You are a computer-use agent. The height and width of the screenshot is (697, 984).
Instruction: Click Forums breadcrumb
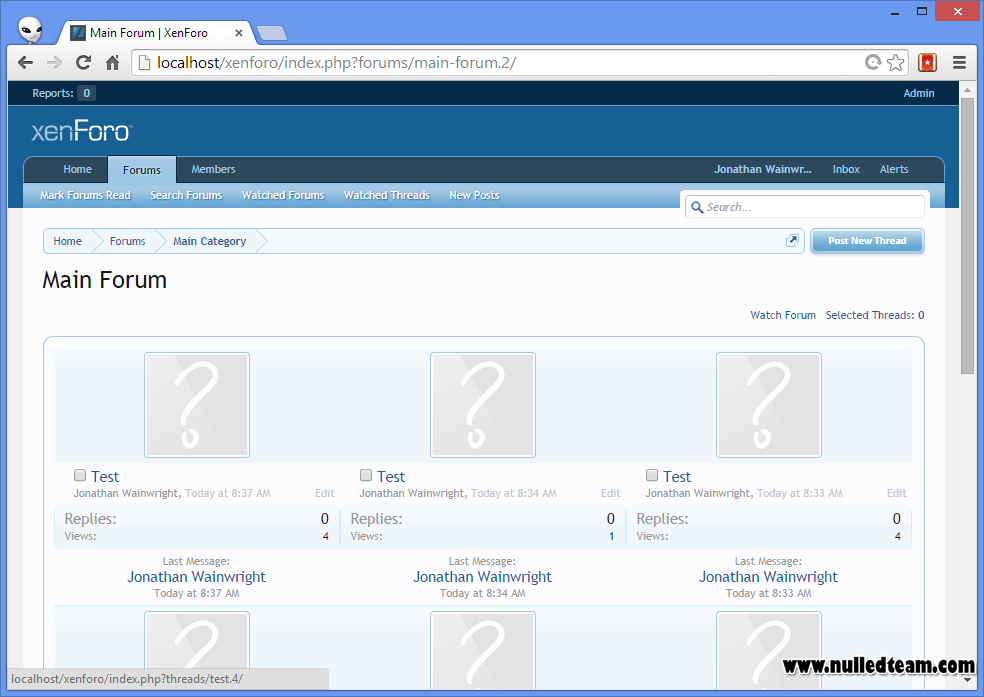pos(127,241)
